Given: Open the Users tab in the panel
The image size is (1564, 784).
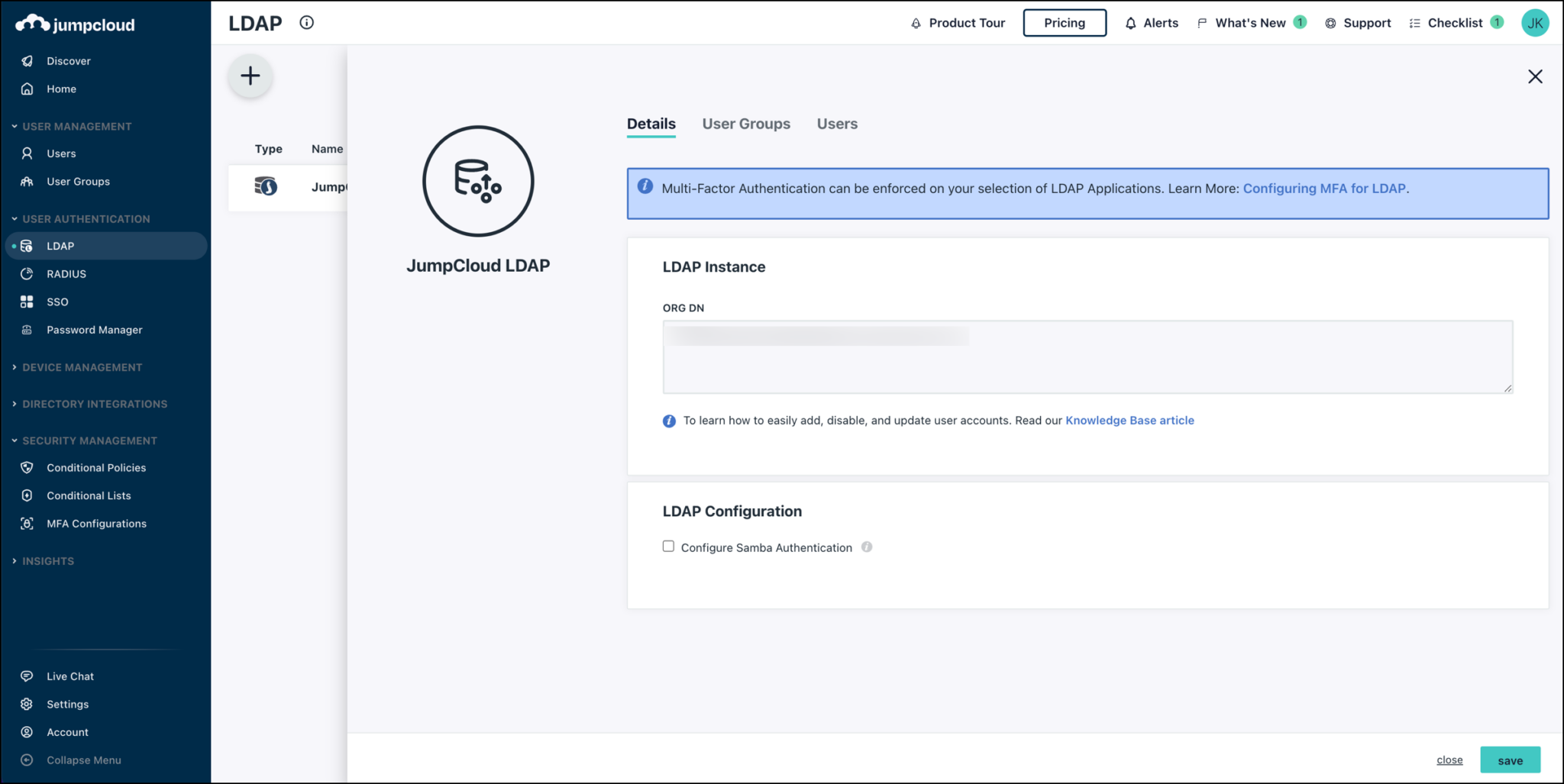Looking at the screenshot, I should tap(836, 124).
